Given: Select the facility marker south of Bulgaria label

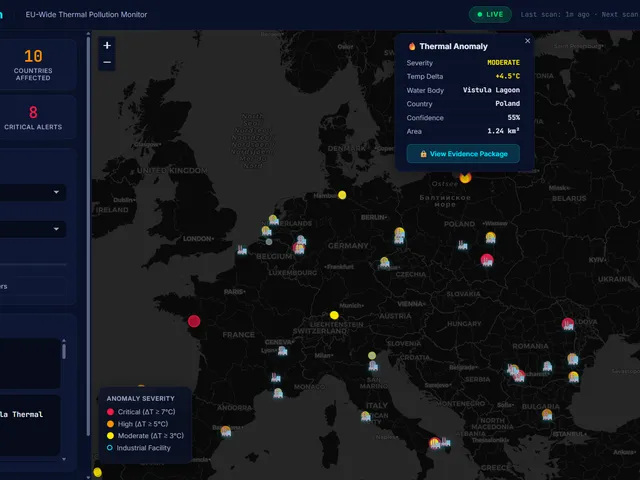Looking at the screenshot, I should pos(547,415).
